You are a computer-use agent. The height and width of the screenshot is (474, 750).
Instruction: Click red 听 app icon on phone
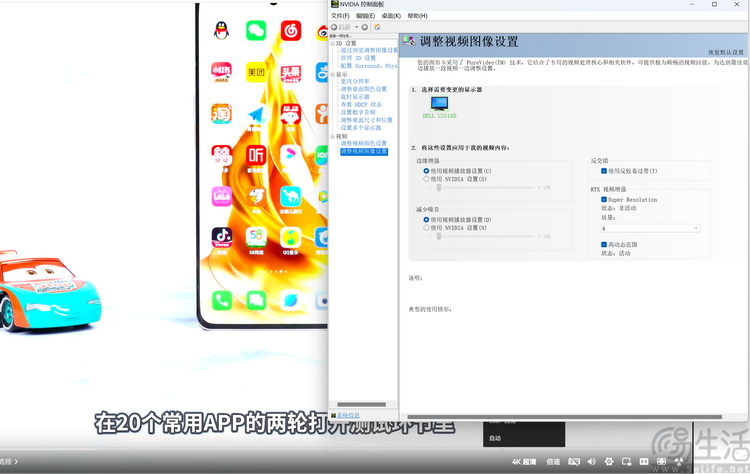256,155
